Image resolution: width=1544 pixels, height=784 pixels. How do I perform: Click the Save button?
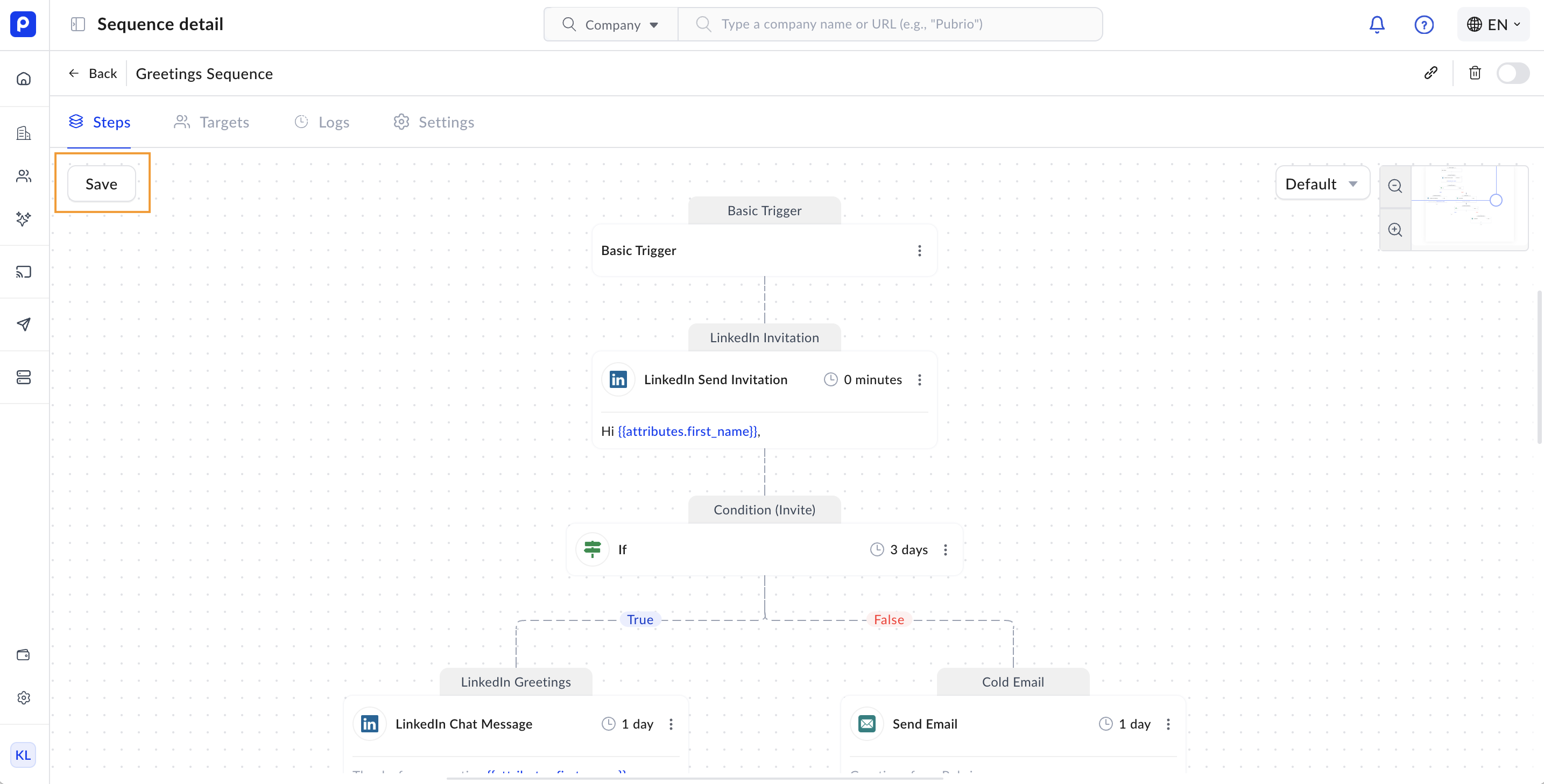coord(101,184)
